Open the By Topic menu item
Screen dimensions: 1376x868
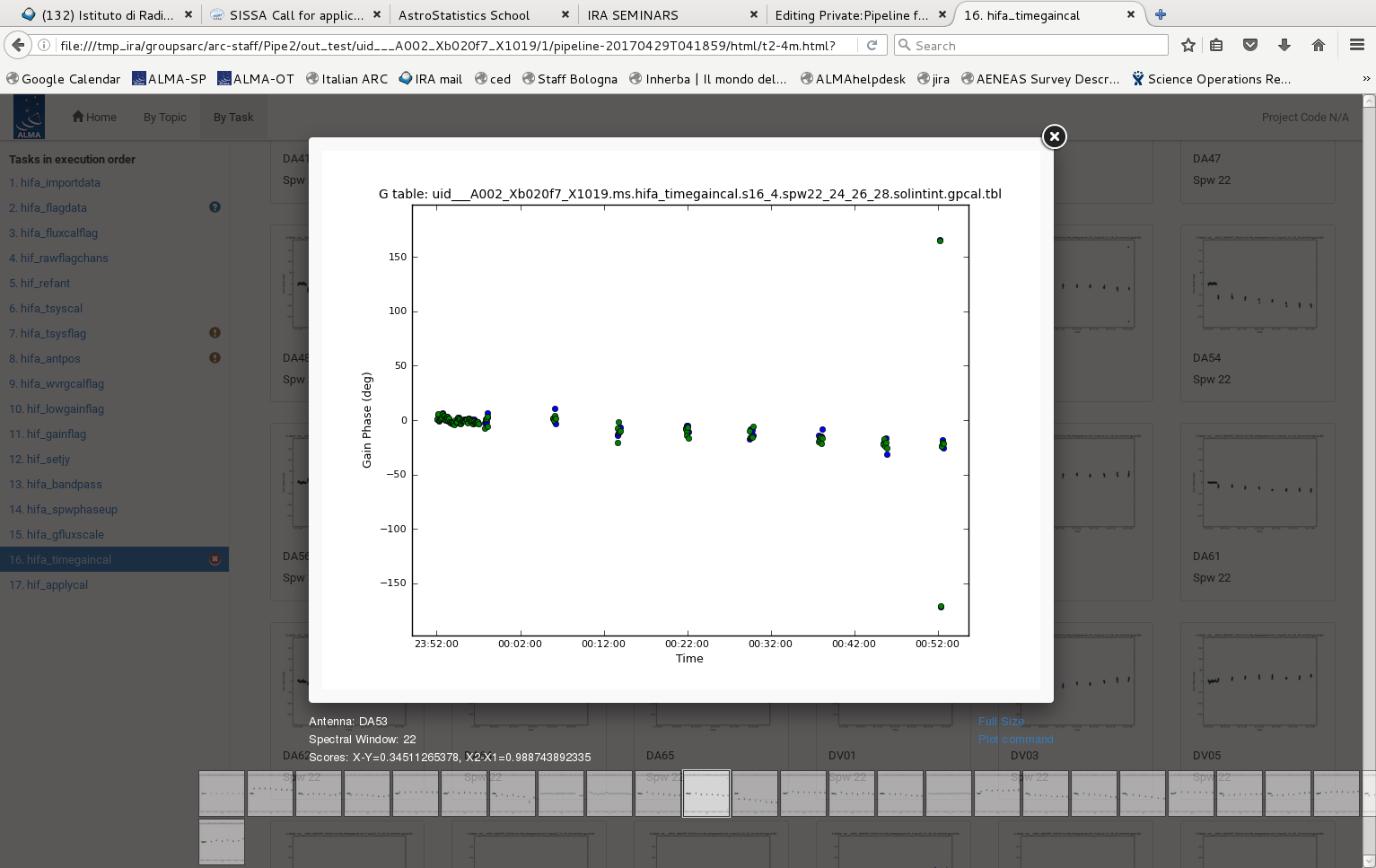[165, 117]
